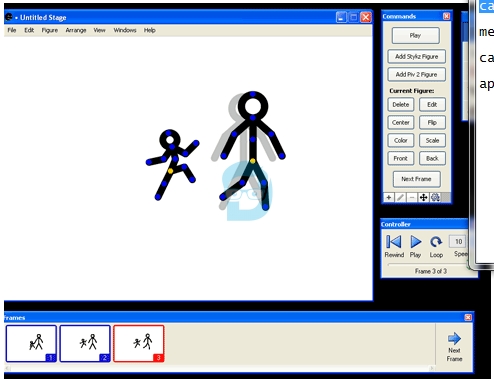The height and width of the screenshot is (381, 494).
Task: Click the speed field showing 10
Action: pyautogui.click(x=458, y=241)
